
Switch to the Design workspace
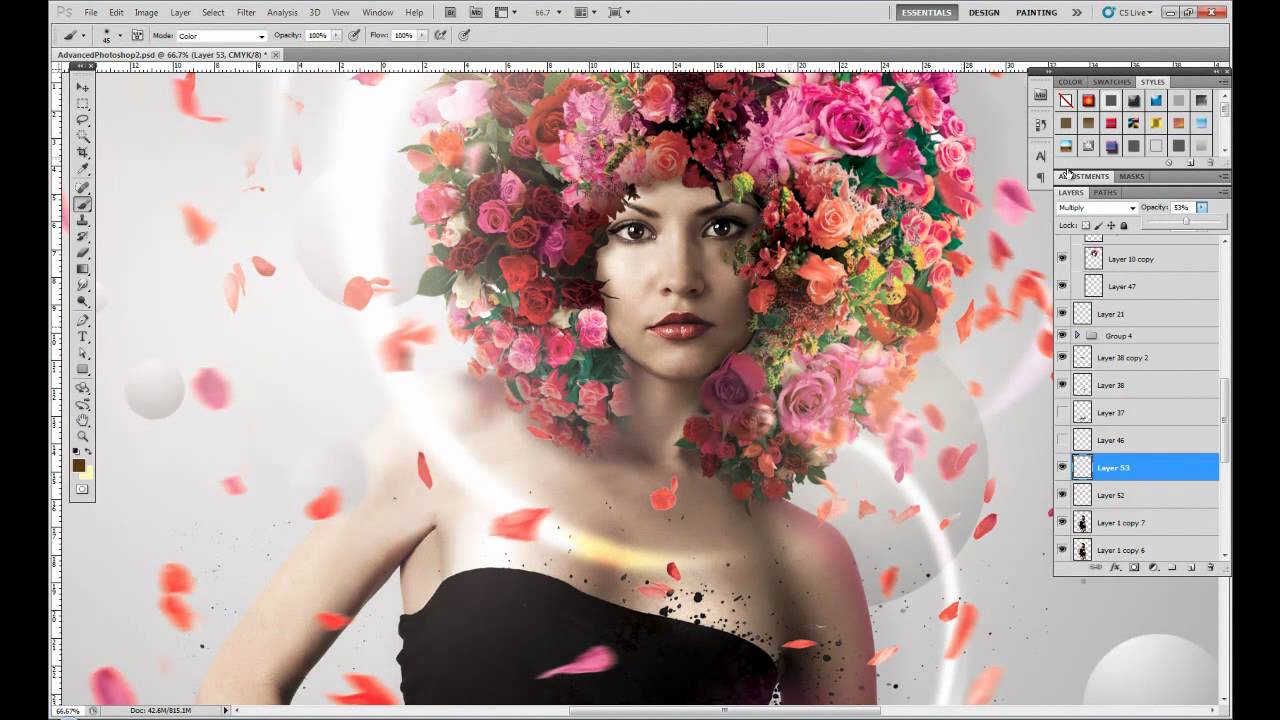click(984, 12)
